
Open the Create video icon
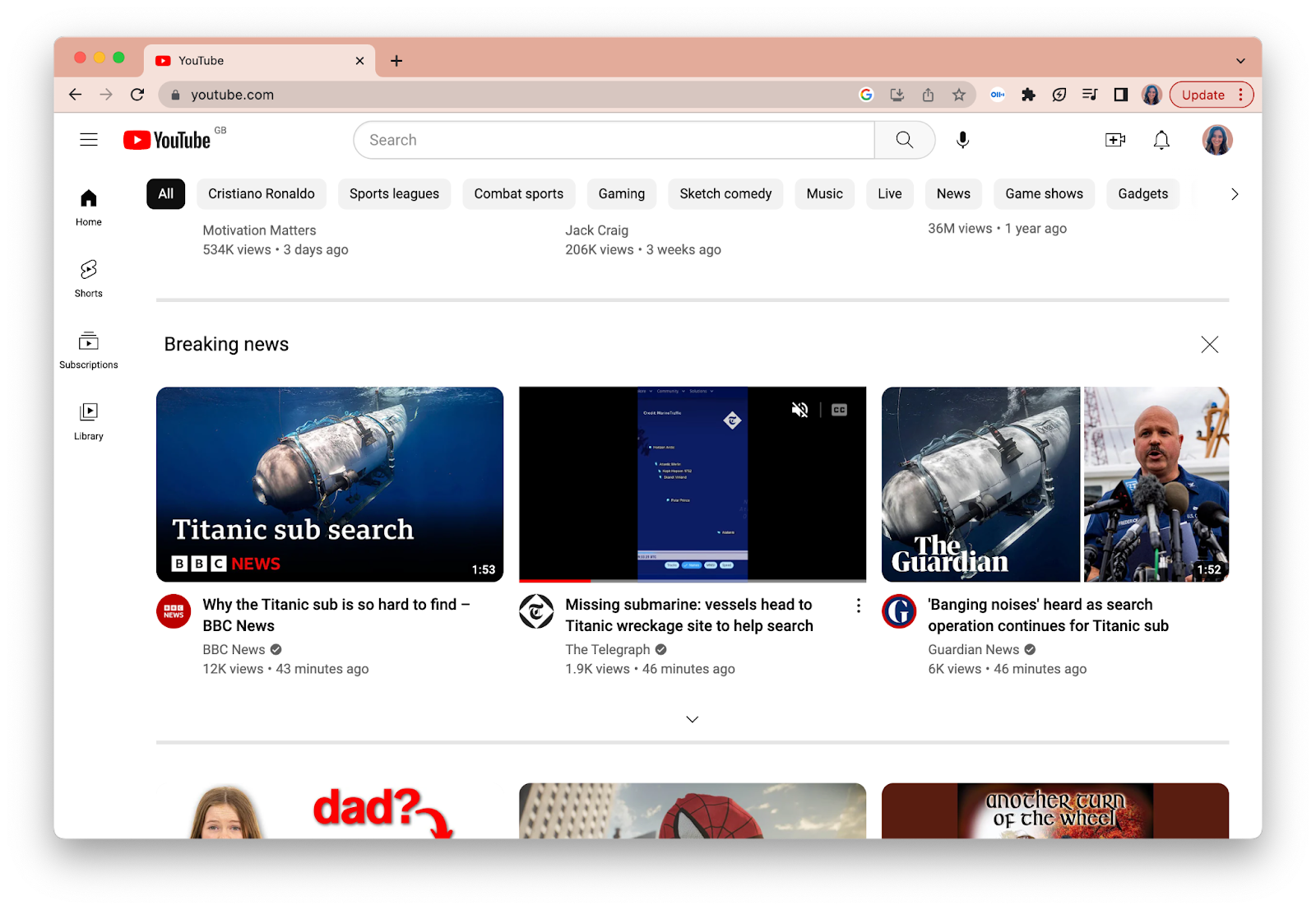tap(1115, 140)
